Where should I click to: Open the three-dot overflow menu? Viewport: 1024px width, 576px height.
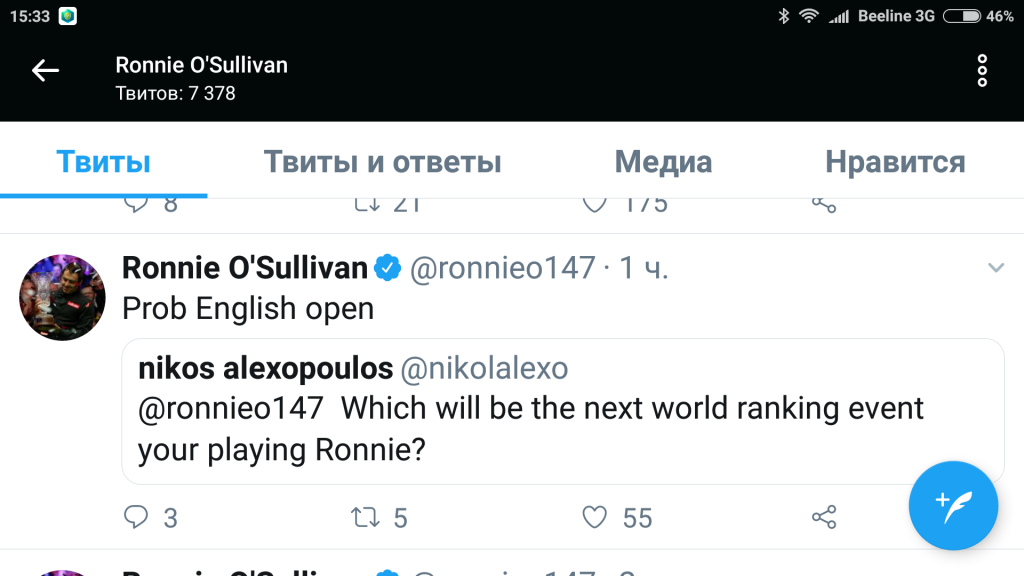click(982, 70)
